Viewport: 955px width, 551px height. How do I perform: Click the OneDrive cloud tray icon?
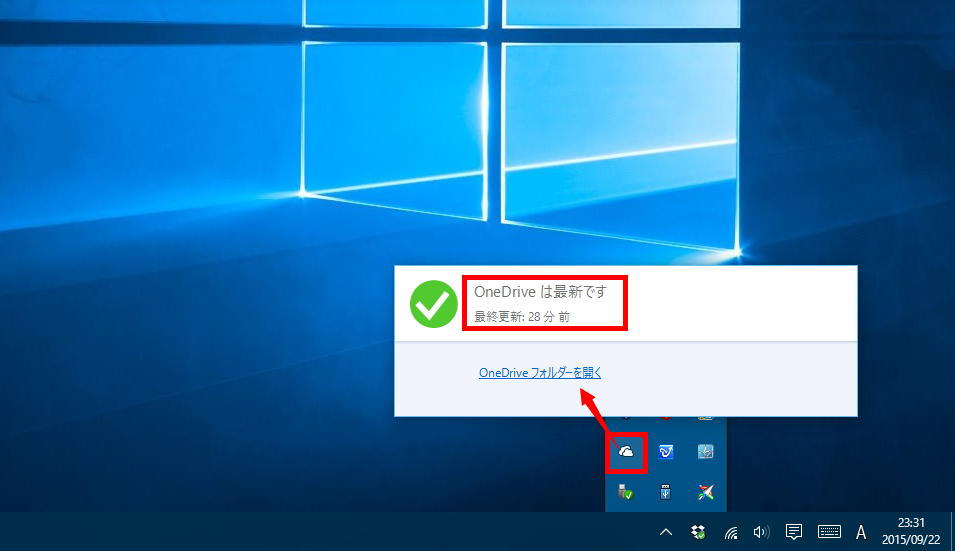pyautogui.click(x=626, y=452)
